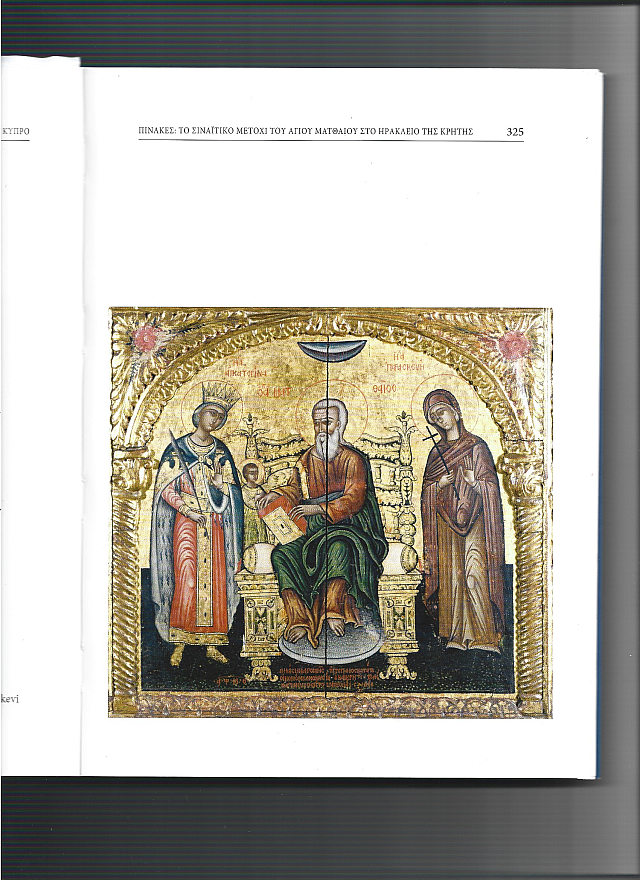Viewport: 640px width, 880px height.
Task: Click the partial word ΚΥΠΡΟ on left page
Action: [16, 132]
